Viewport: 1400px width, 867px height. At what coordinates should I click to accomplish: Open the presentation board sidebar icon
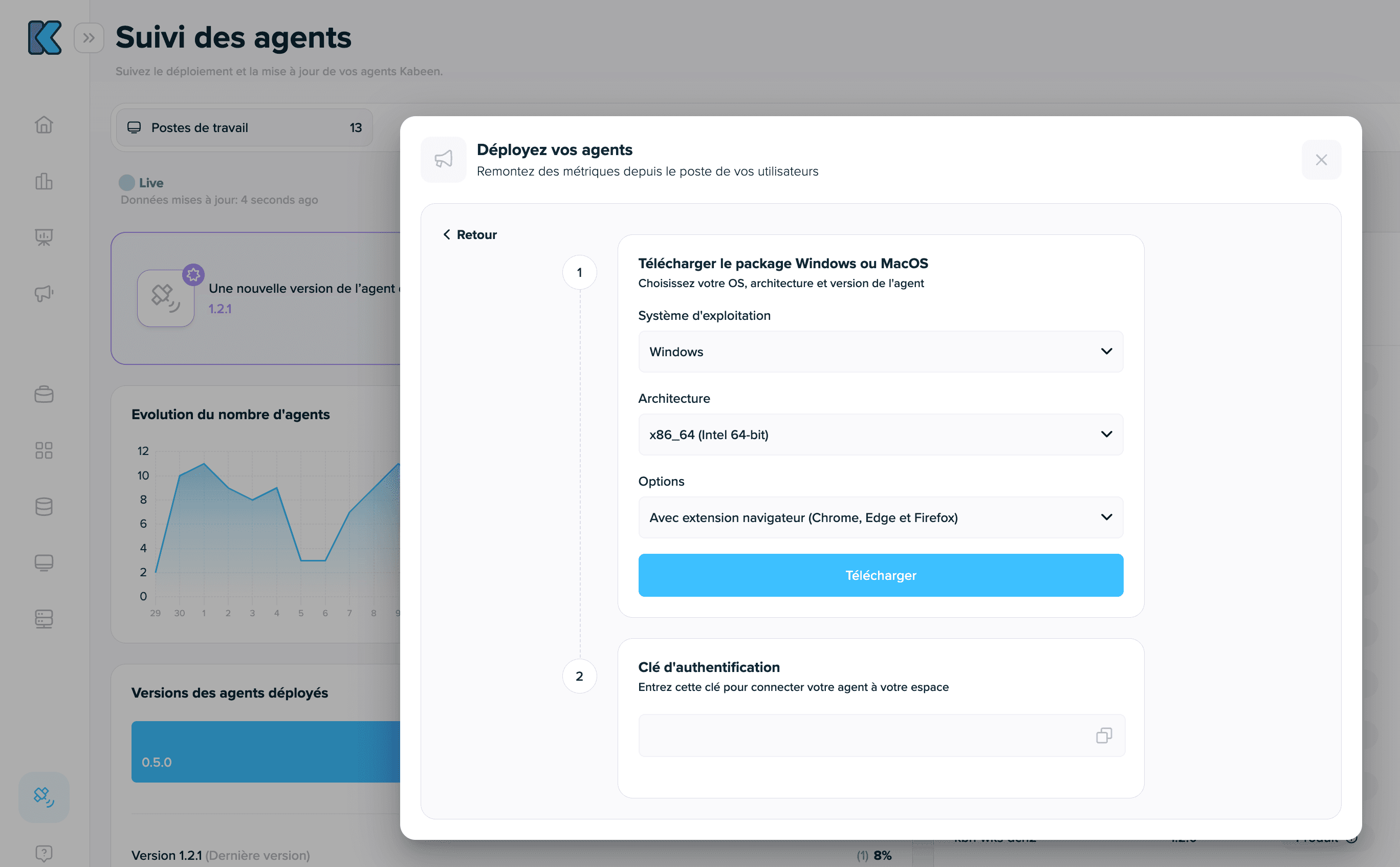(43, 237)
